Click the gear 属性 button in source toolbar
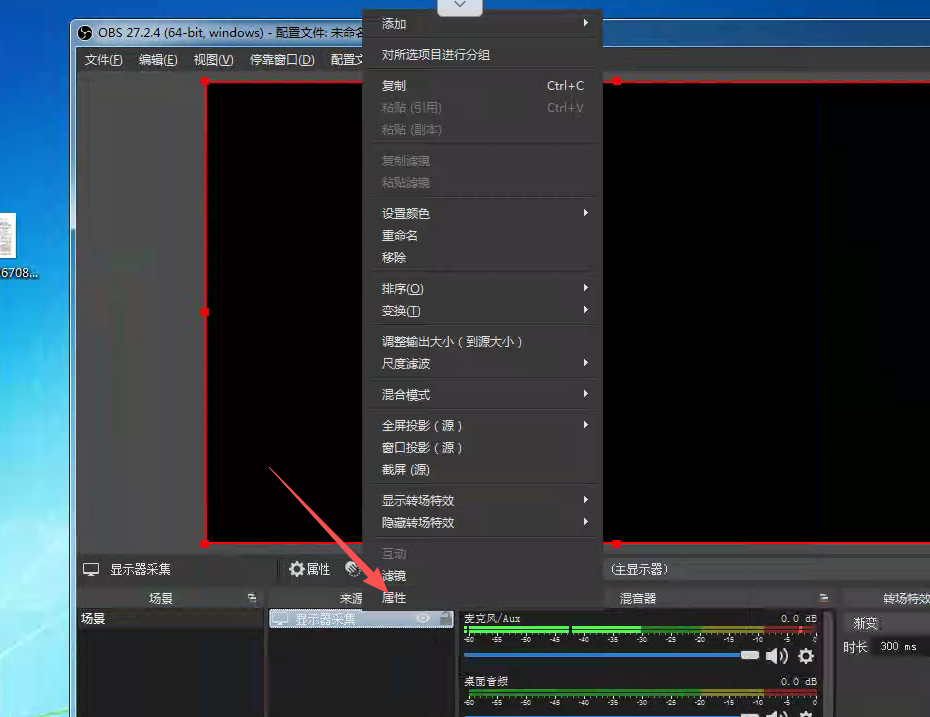 (309, 569)
